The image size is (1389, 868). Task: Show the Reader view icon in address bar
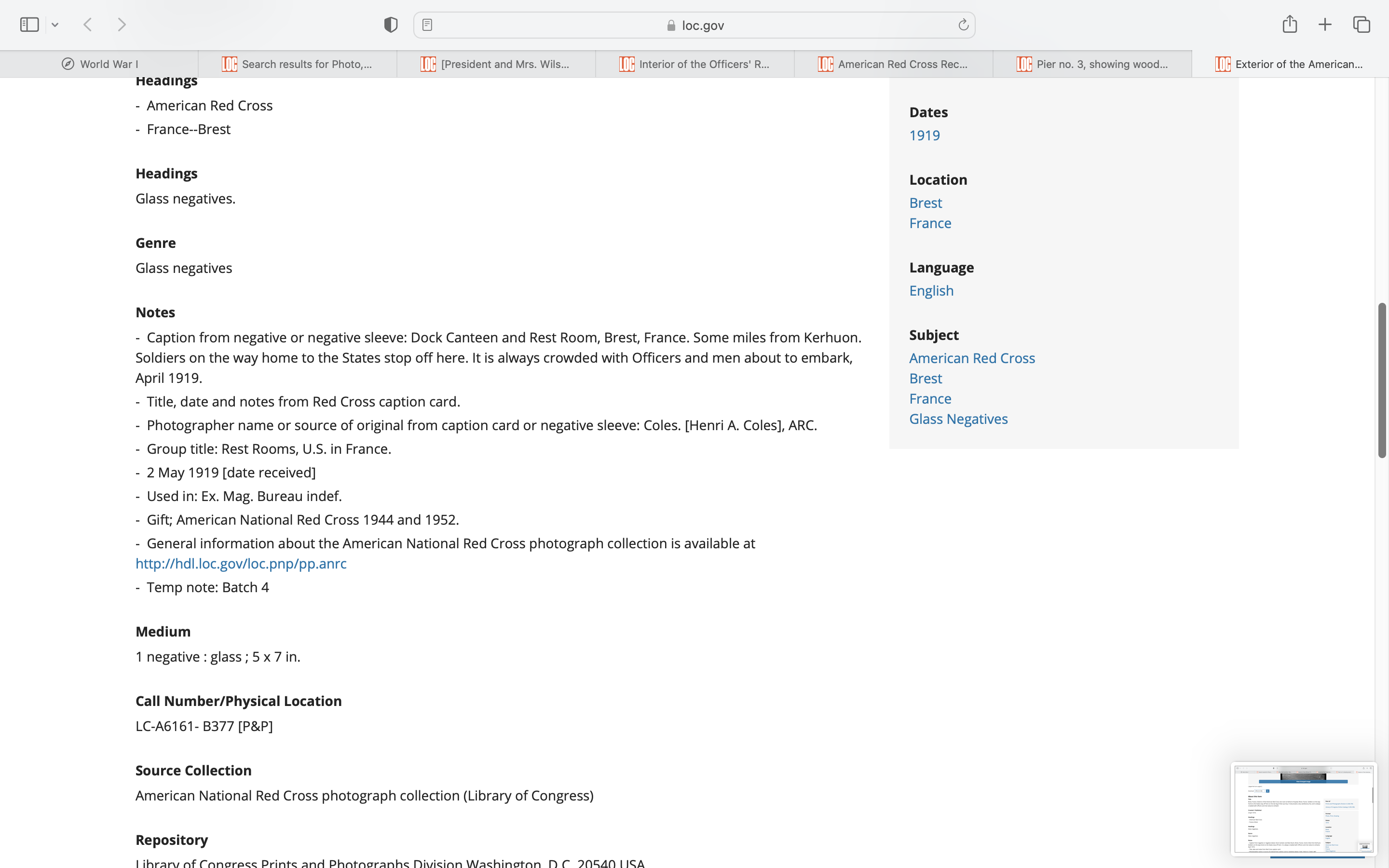[427, 25]
